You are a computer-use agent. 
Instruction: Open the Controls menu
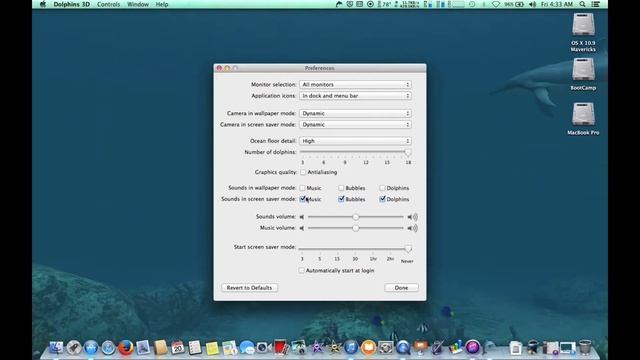[109, 4]
